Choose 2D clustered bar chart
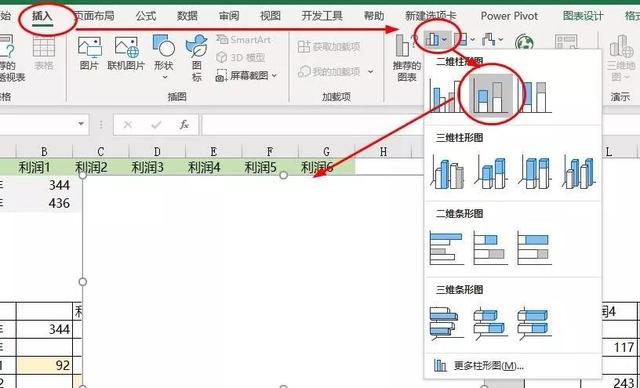Image resolution: width=640 pixels, height=388 pixels. pyautogui.click(x=447, y=248)
